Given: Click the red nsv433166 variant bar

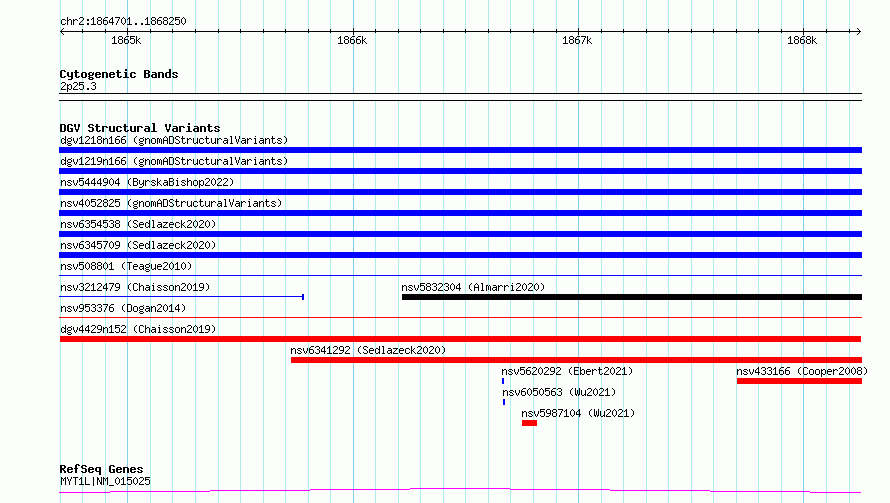Looking at the screenshot, I should pyautogui.click(x=799, y=381).
